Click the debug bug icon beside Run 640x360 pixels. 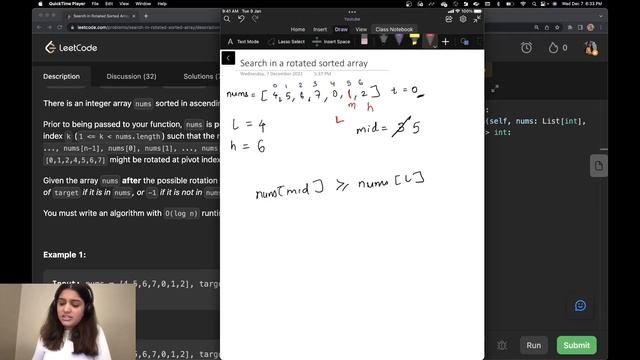(x=502, y=345)
